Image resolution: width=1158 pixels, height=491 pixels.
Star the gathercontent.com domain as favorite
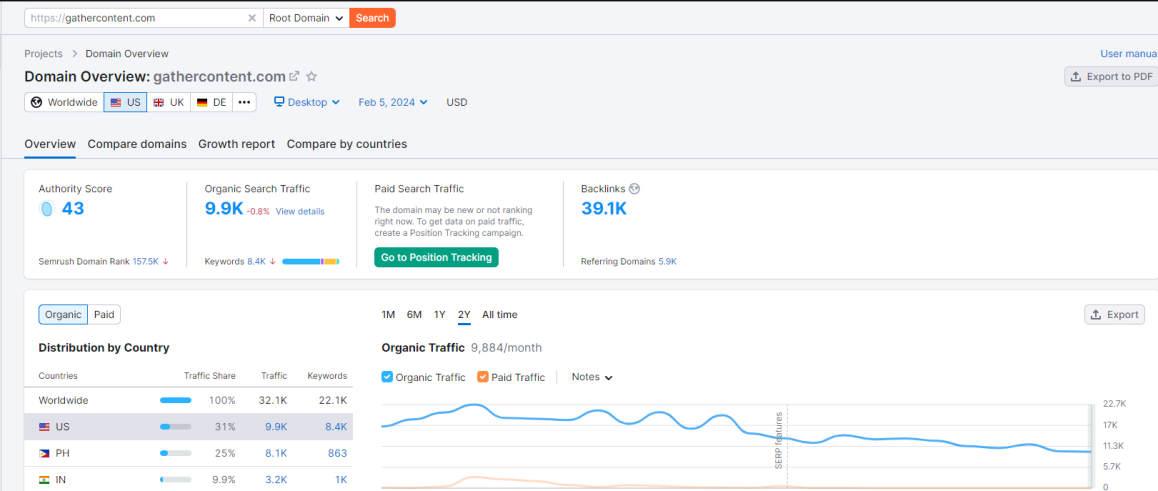pos(312,76)
